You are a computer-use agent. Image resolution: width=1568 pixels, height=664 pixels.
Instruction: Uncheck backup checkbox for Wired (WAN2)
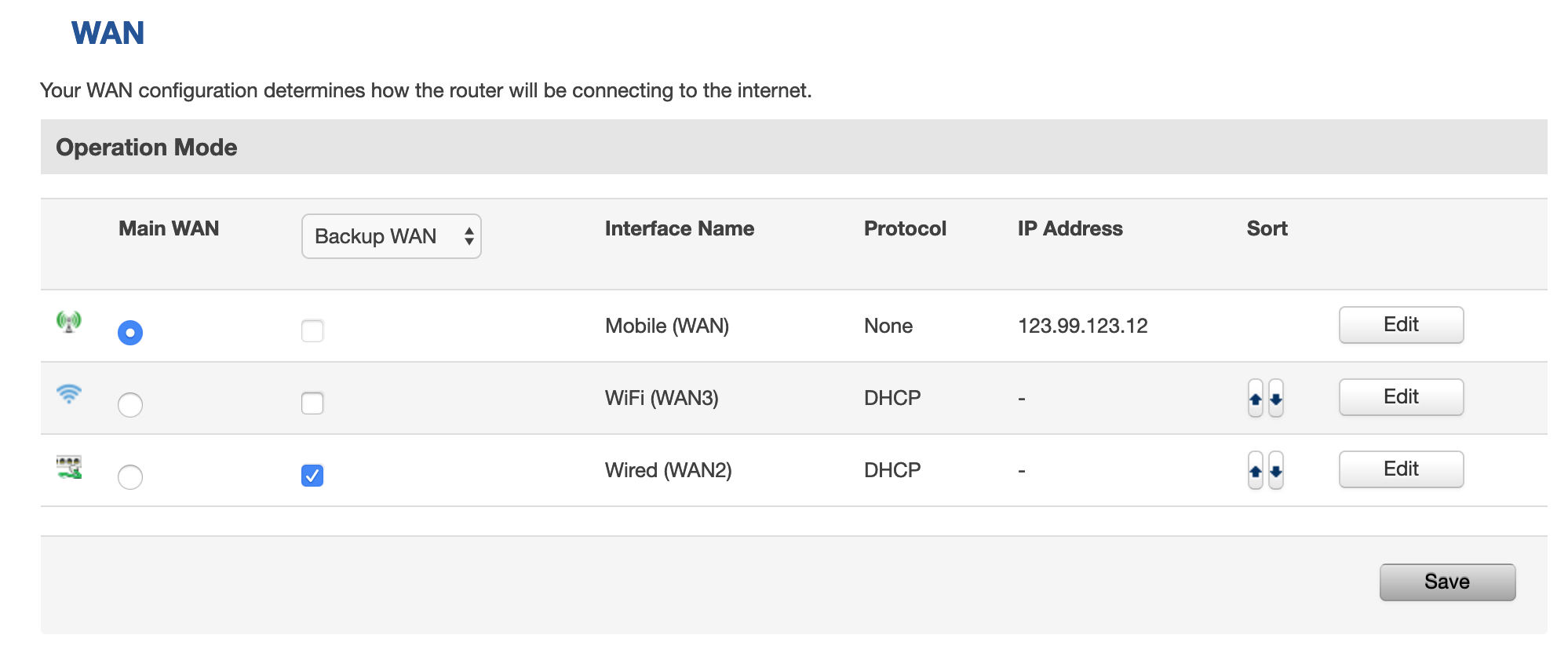(x=312, y=476)
